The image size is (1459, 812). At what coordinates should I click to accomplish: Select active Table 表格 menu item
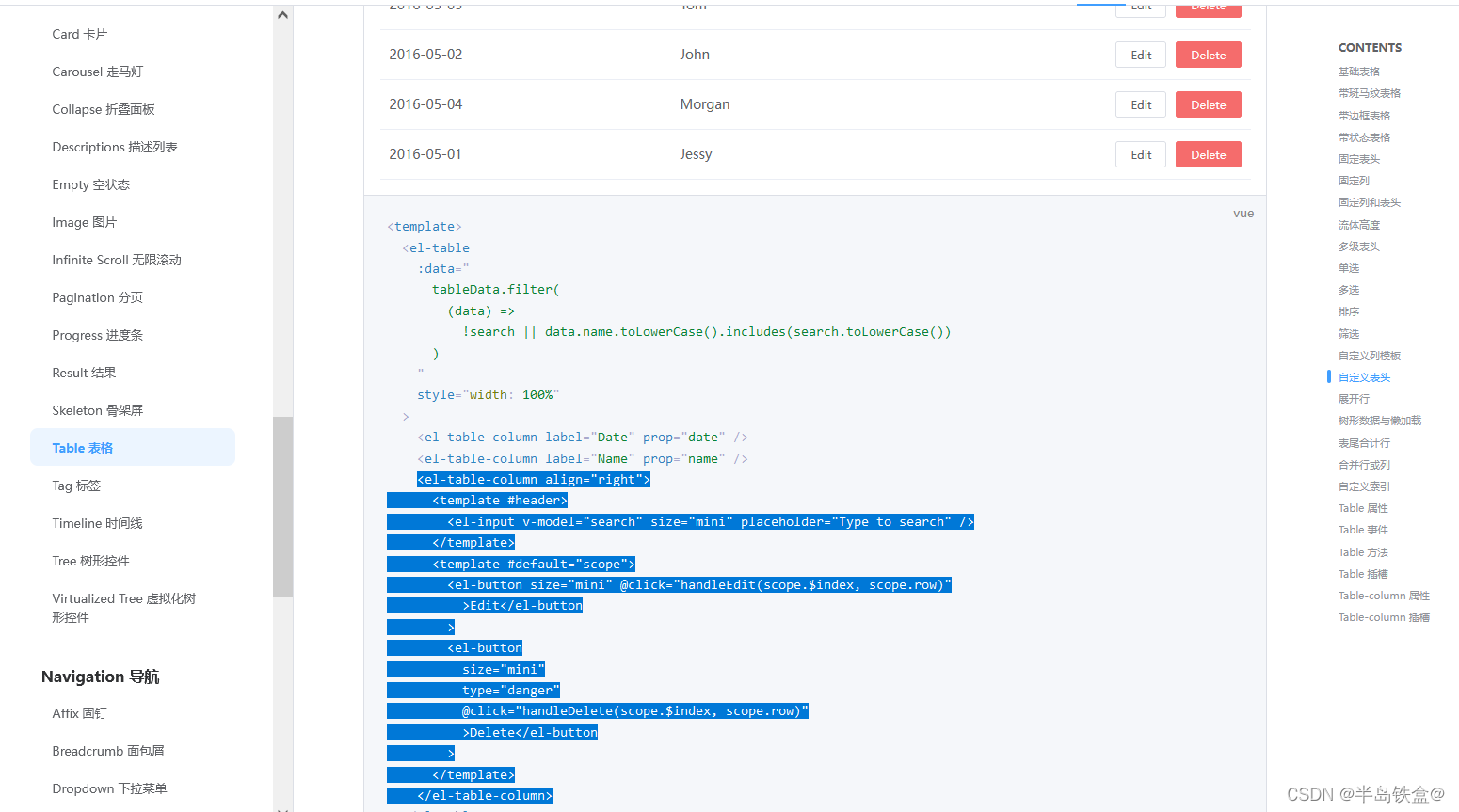[133, 447]
